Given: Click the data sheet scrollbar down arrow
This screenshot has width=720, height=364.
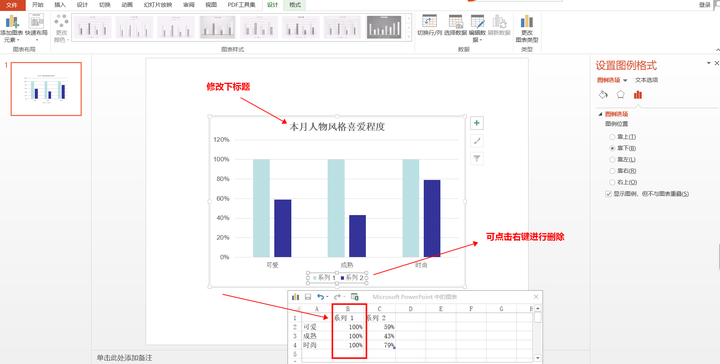Looking at the screenshot, I should [x=538, y=358].
